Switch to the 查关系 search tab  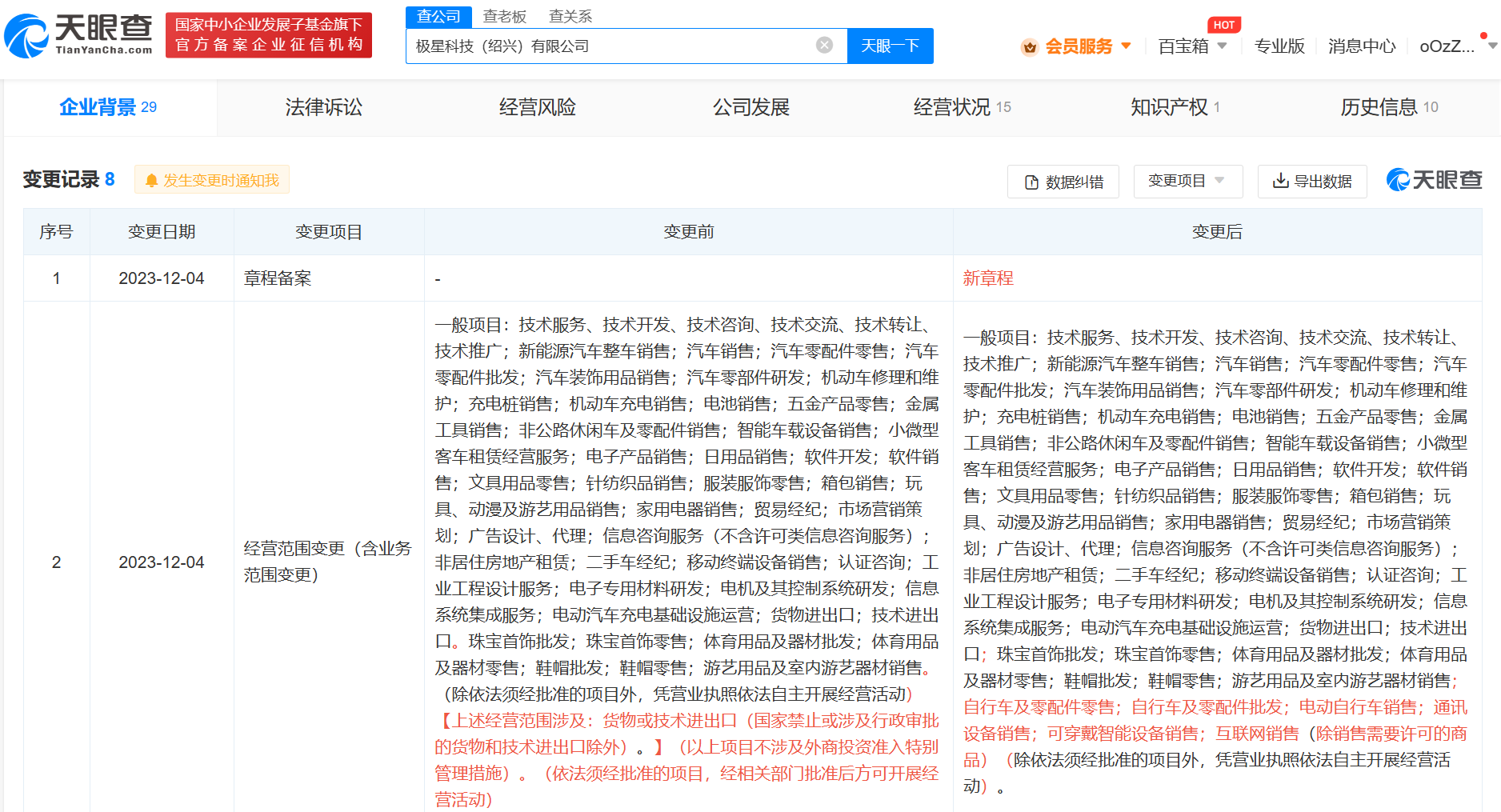pyautogui.click(x=570, y=16)
